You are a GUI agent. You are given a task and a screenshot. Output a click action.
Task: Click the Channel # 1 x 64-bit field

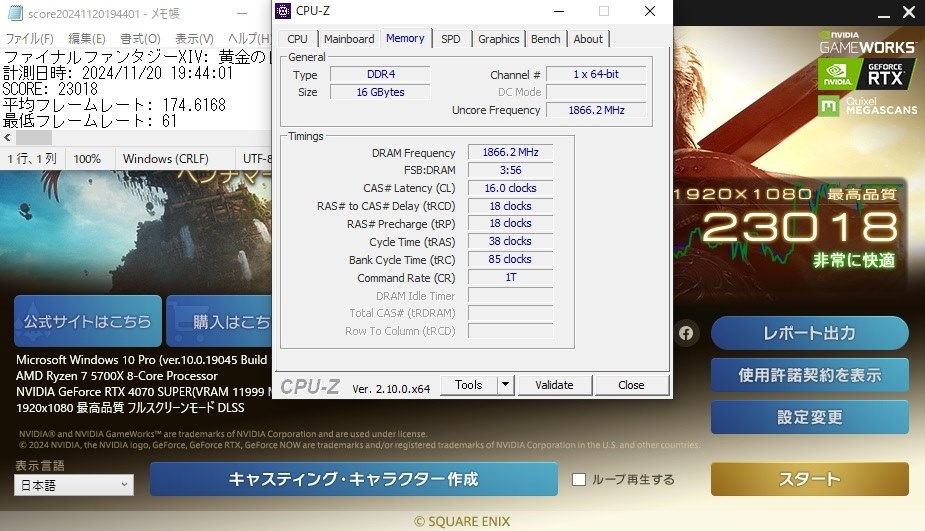pos(596,74)
